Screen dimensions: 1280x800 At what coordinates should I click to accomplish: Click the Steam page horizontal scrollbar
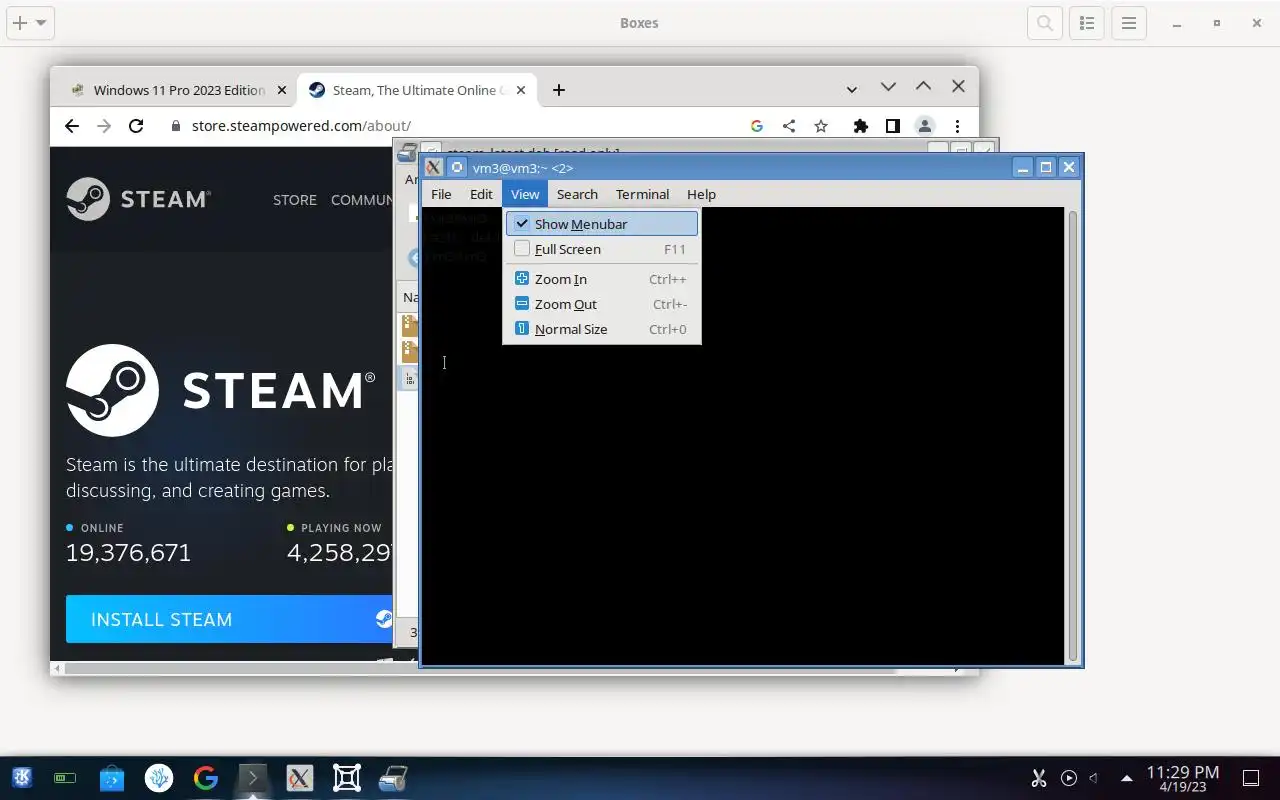[x=480, y=668]
